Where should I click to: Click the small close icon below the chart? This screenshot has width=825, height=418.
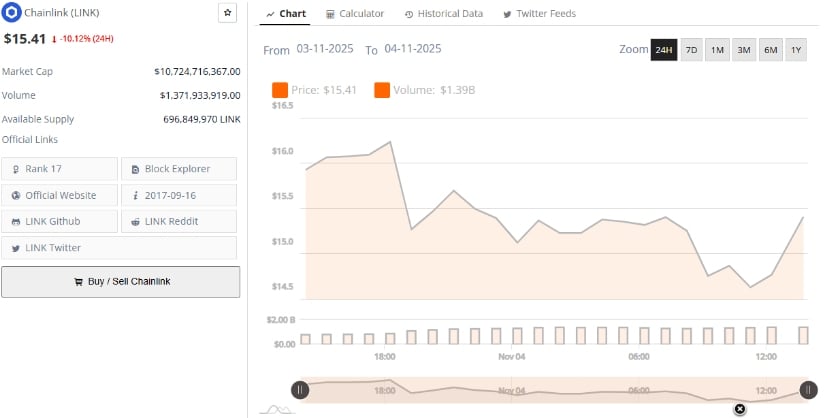(x=740, y=408)
